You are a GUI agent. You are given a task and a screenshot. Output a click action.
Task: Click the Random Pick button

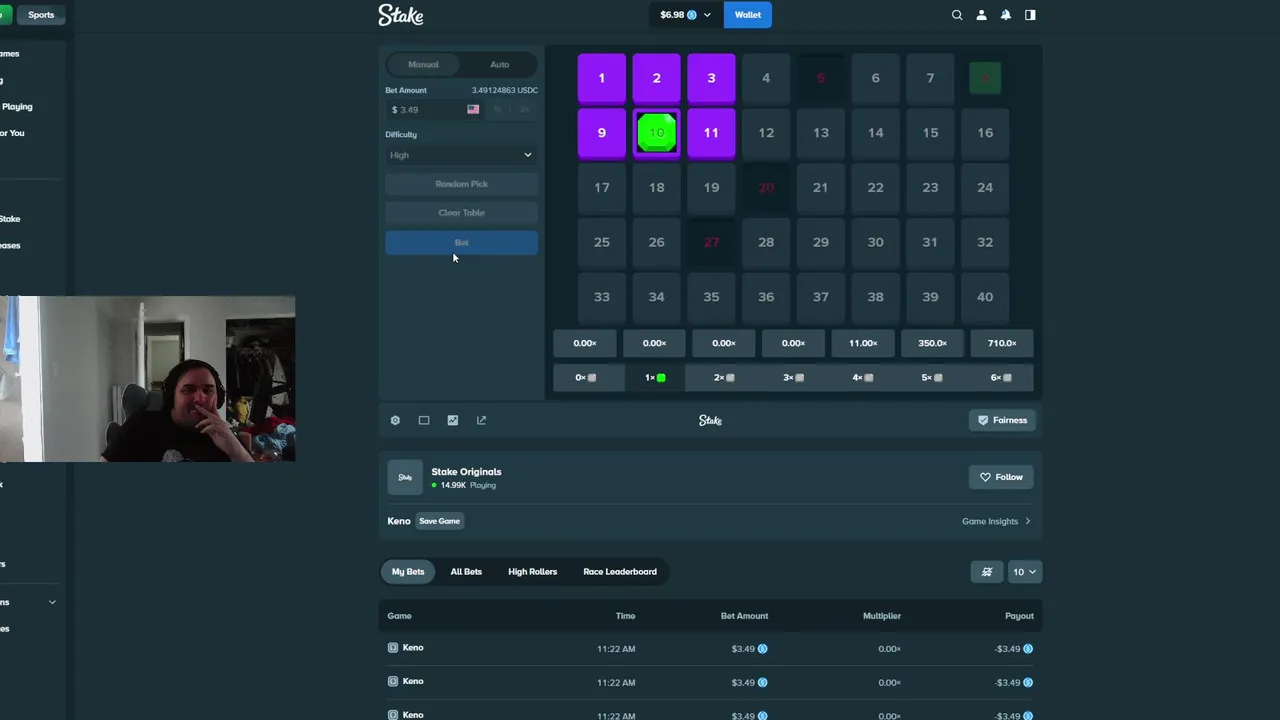coord(461,184)
